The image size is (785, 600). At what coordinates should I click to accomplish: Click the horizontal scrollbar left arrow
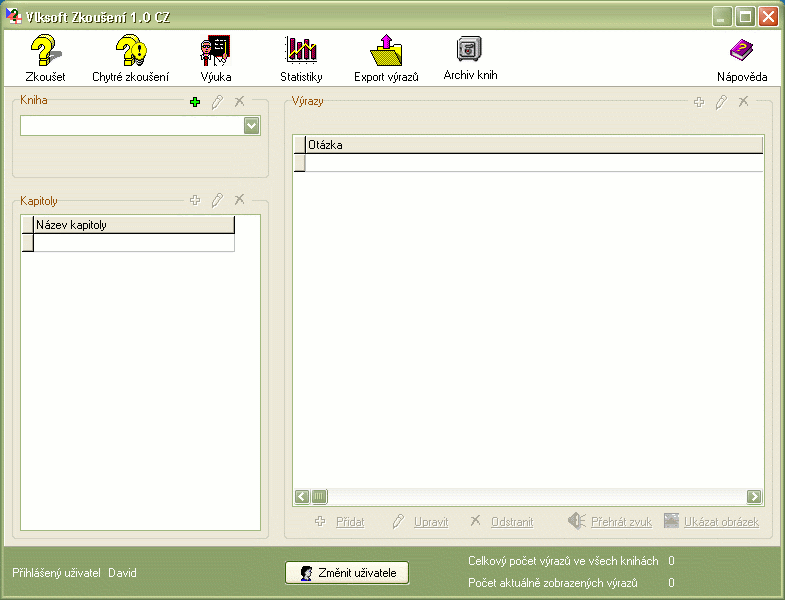click(302, 497)
